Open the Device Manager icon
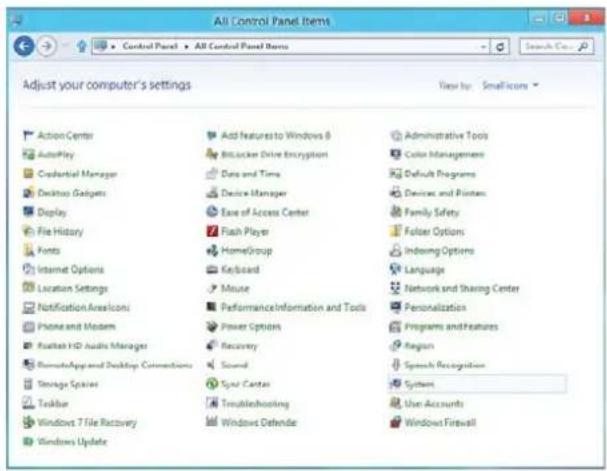The width and height of the screenshot is (607, 471). [x=212, y=193]
